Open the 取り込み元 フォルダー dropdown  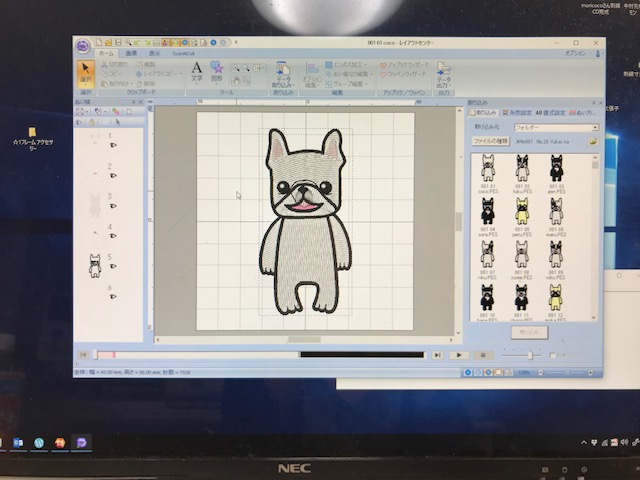tap(556, 128)
